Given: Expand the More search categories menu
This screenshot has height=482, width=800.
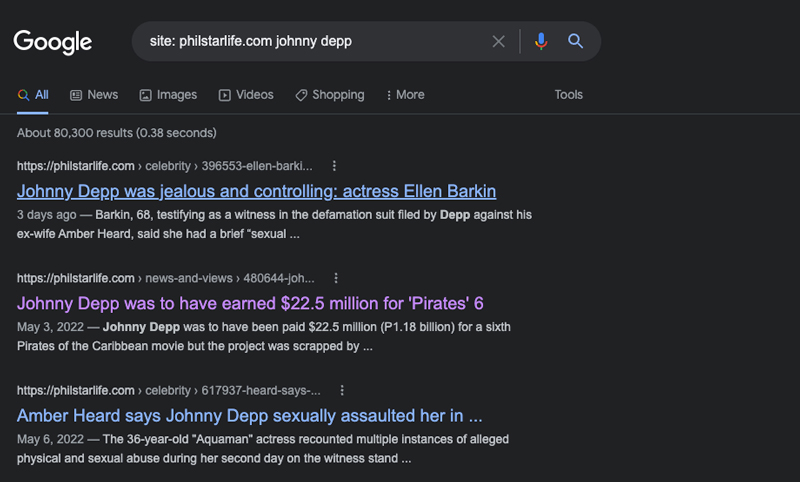Looking at the screenshot, I should click(405, 95).
